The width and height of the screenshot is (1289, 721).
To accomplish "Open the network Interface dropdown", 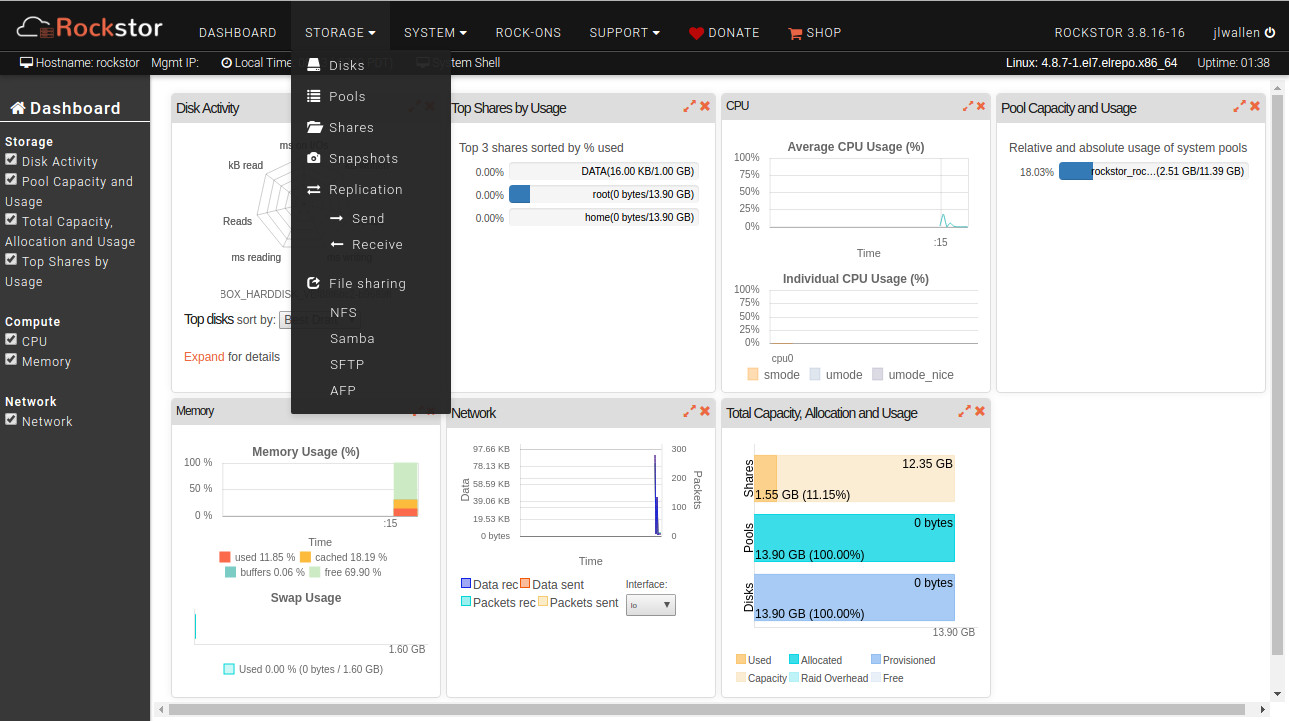I will (651, 604).
